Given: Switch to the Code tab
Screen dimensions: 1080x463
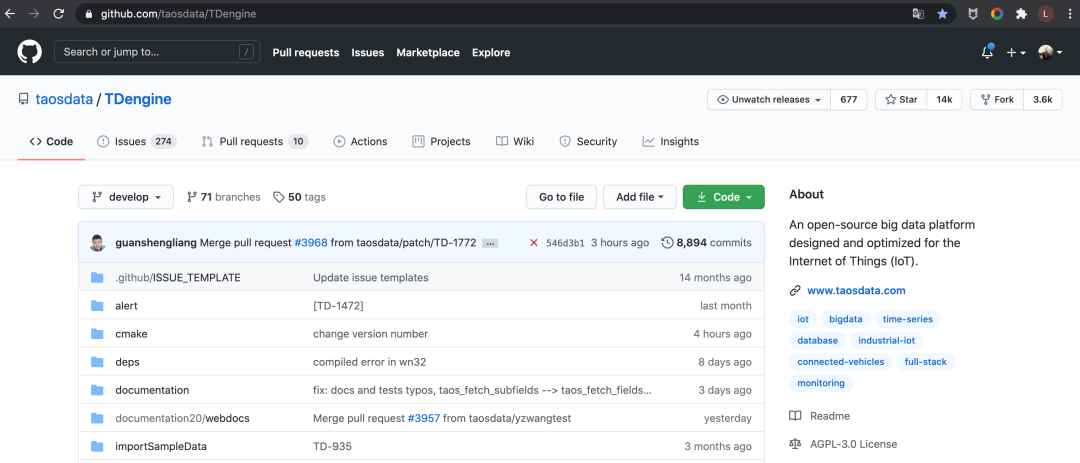Looking at the screenshot, I should tap(51, 141).
